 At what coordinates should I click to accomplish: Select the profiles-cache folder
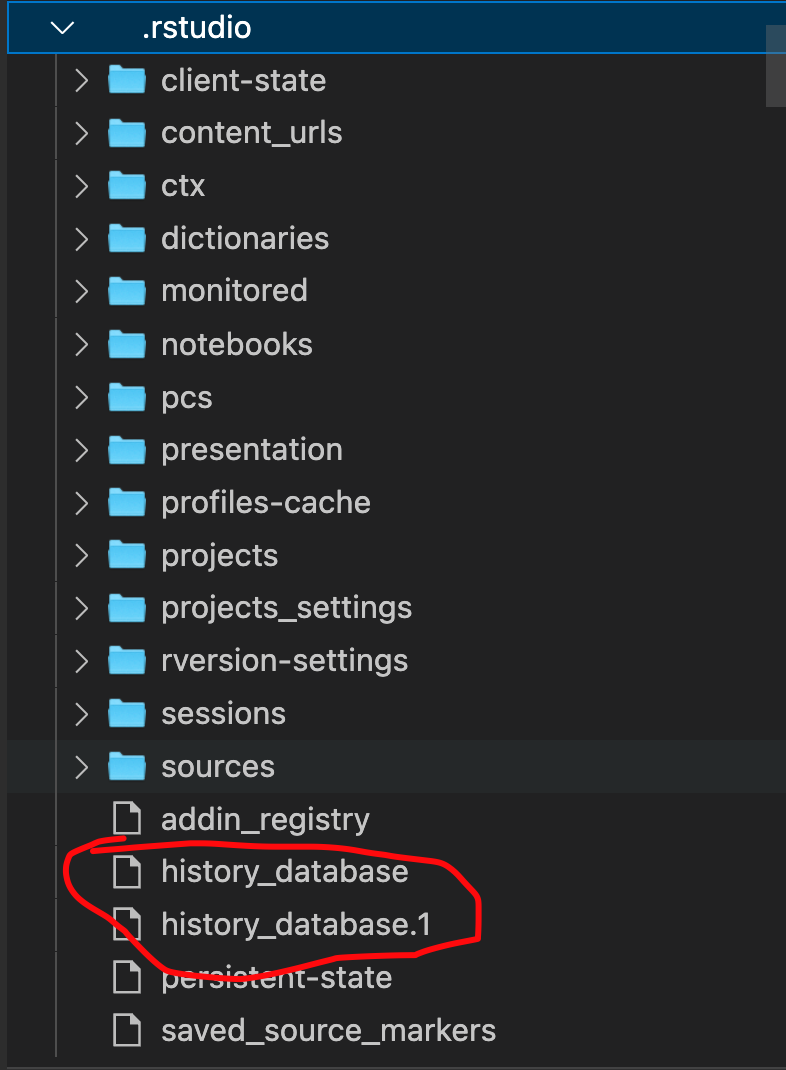point(266,502)
